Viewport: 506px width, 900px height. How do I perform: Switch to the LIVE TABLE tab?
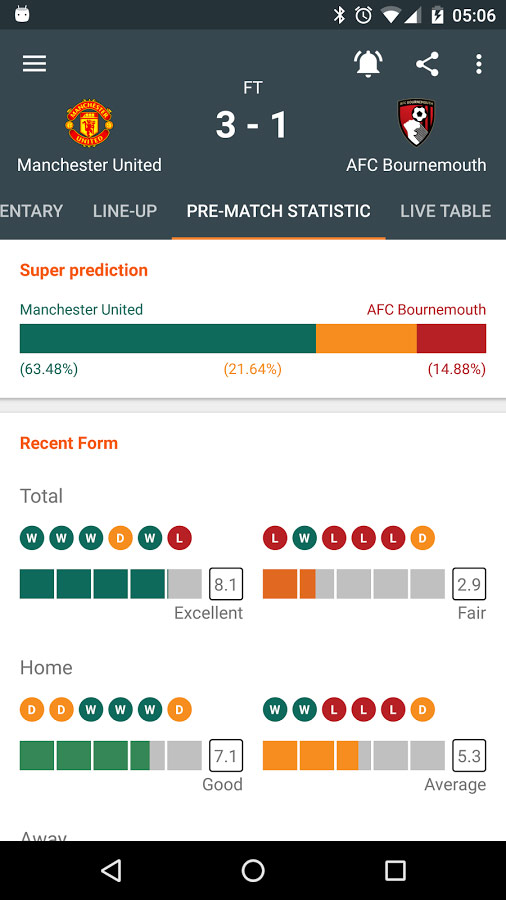(446, 211)
